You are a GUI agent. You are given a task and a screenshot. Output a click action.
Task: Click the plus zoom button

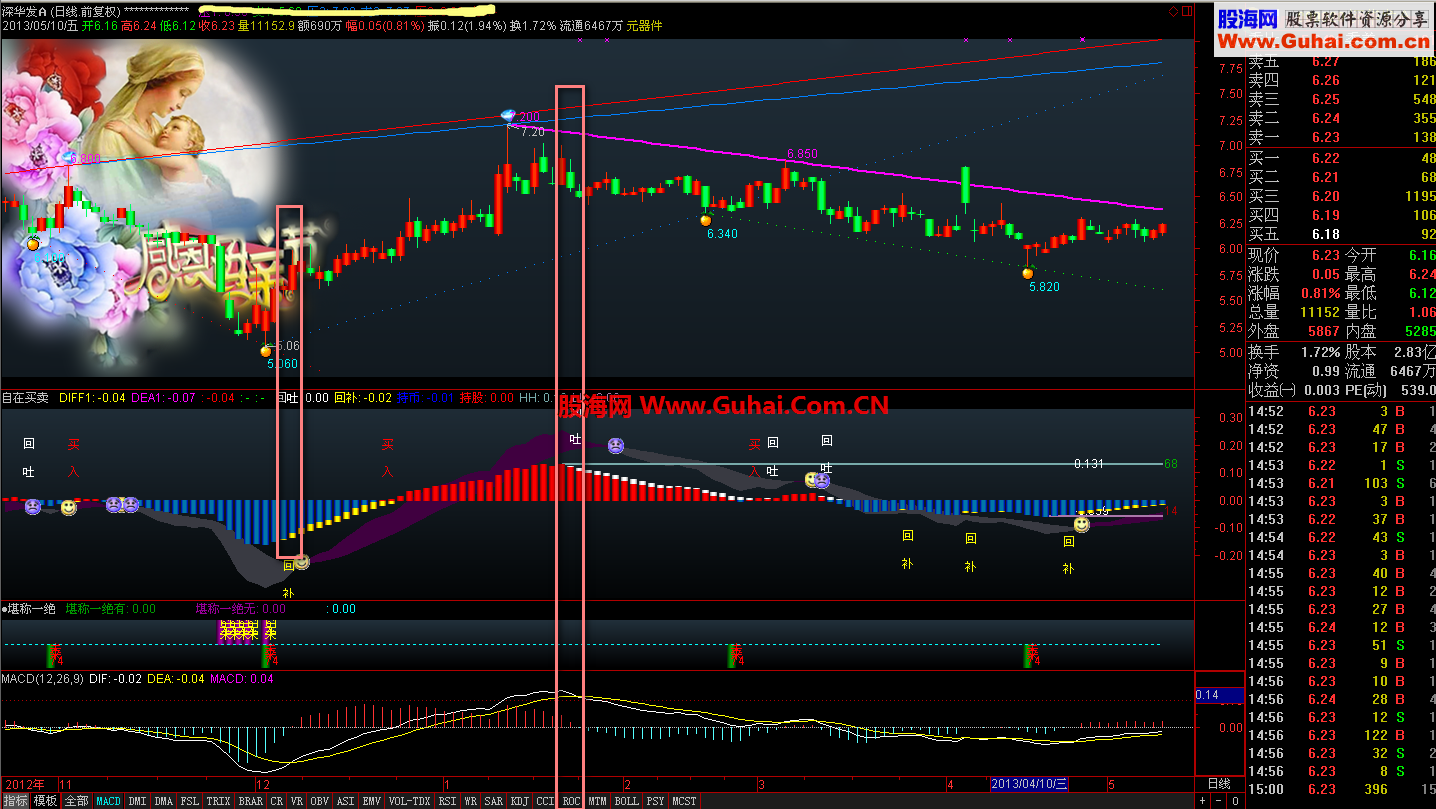click(x=1202, y=801)
